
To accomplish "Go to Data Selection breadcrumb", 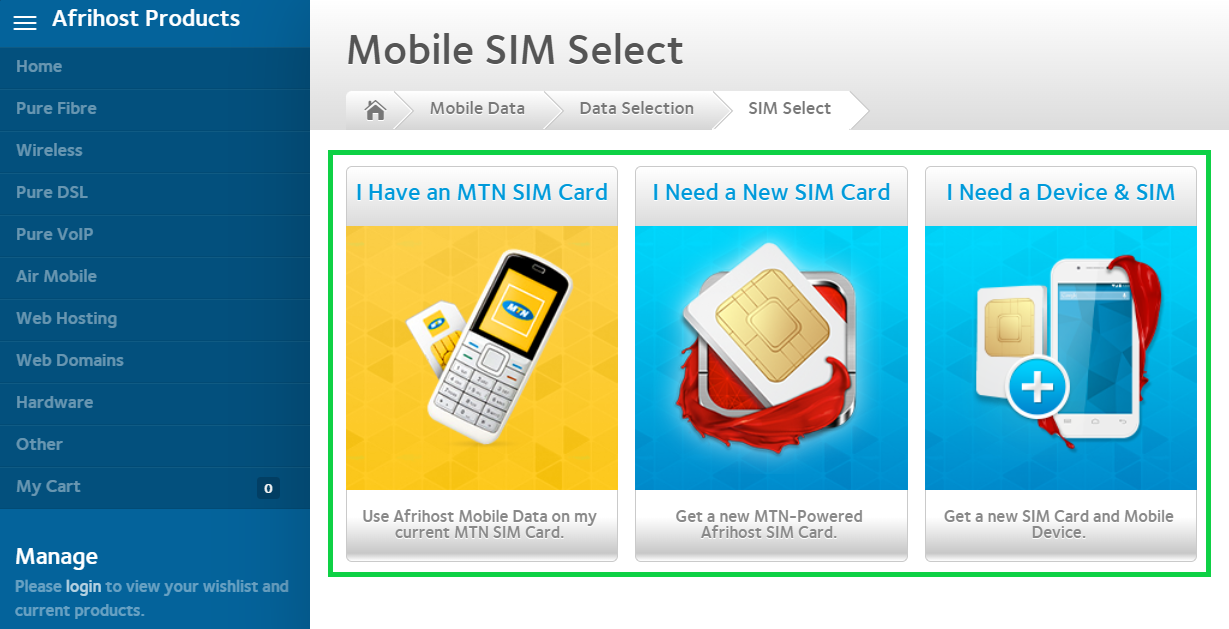I will 636,109.
